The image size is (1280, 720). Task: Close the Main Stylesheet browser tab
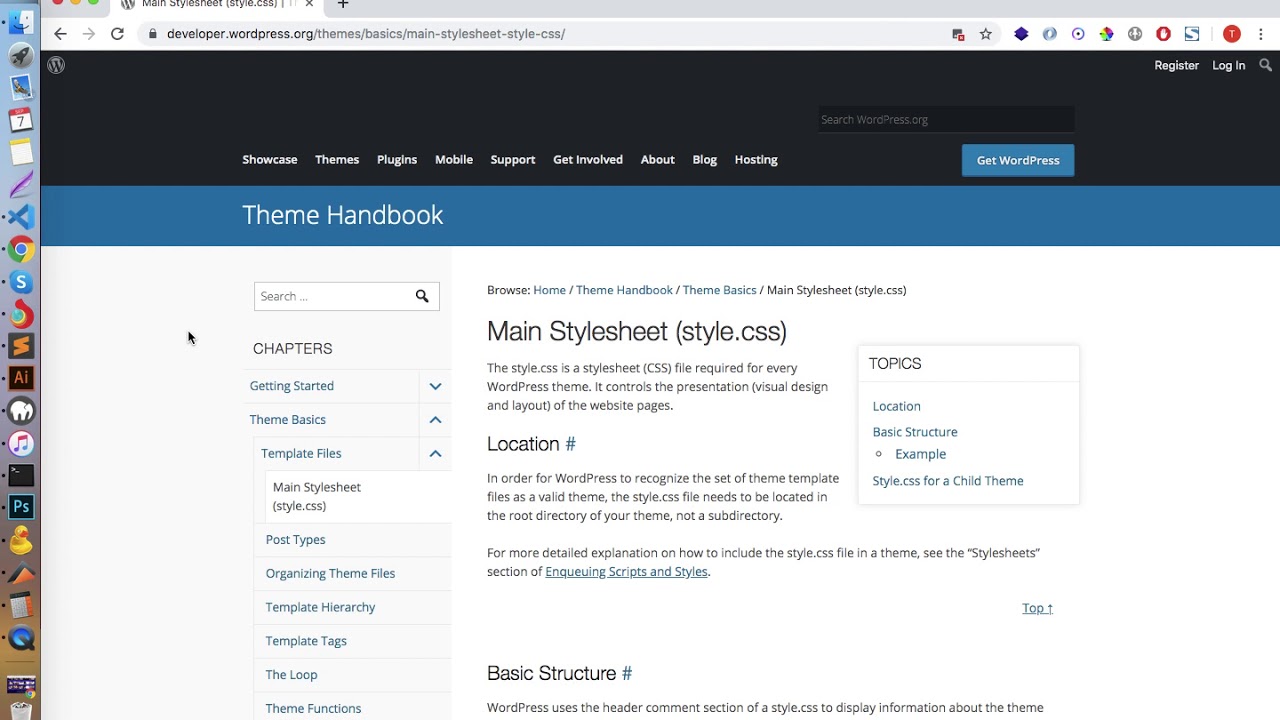(309, 4)
